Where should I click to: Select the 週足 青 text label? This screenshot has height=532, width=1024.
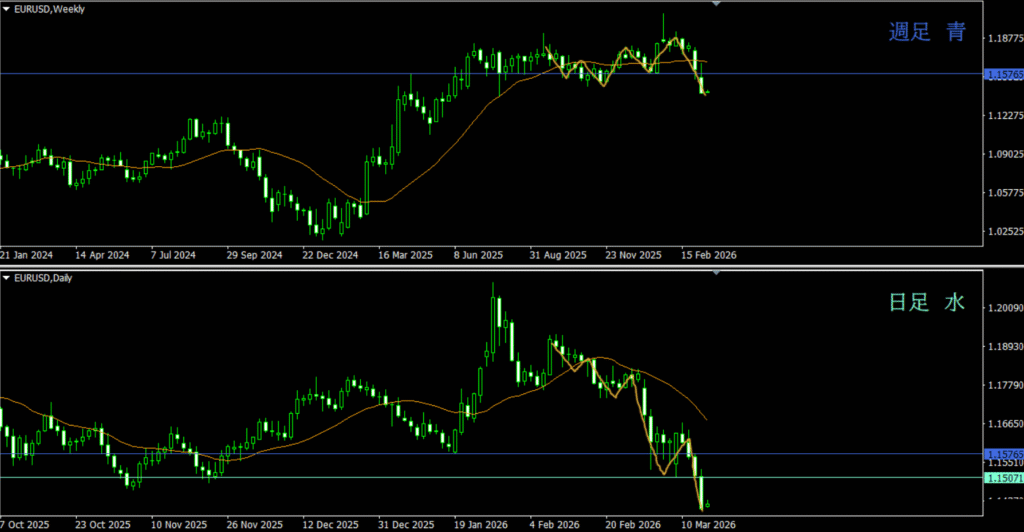click(927, 32)
